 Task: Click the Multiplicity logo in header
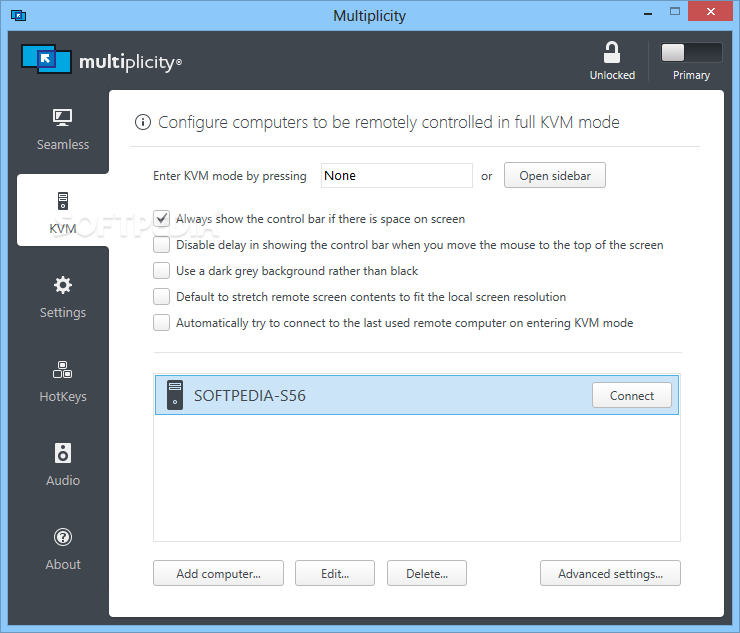click(101, 60)
